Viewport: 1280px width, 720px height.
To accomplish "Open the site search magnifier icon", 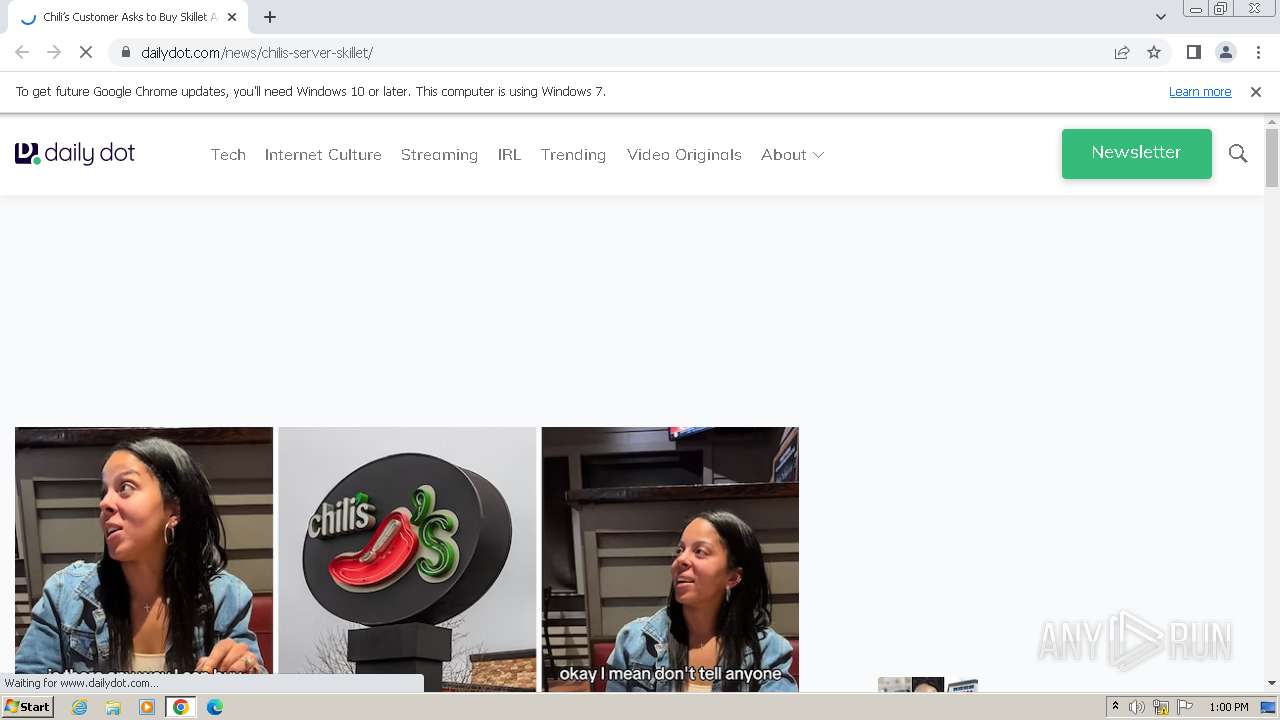I will (x=1238, y=153).
